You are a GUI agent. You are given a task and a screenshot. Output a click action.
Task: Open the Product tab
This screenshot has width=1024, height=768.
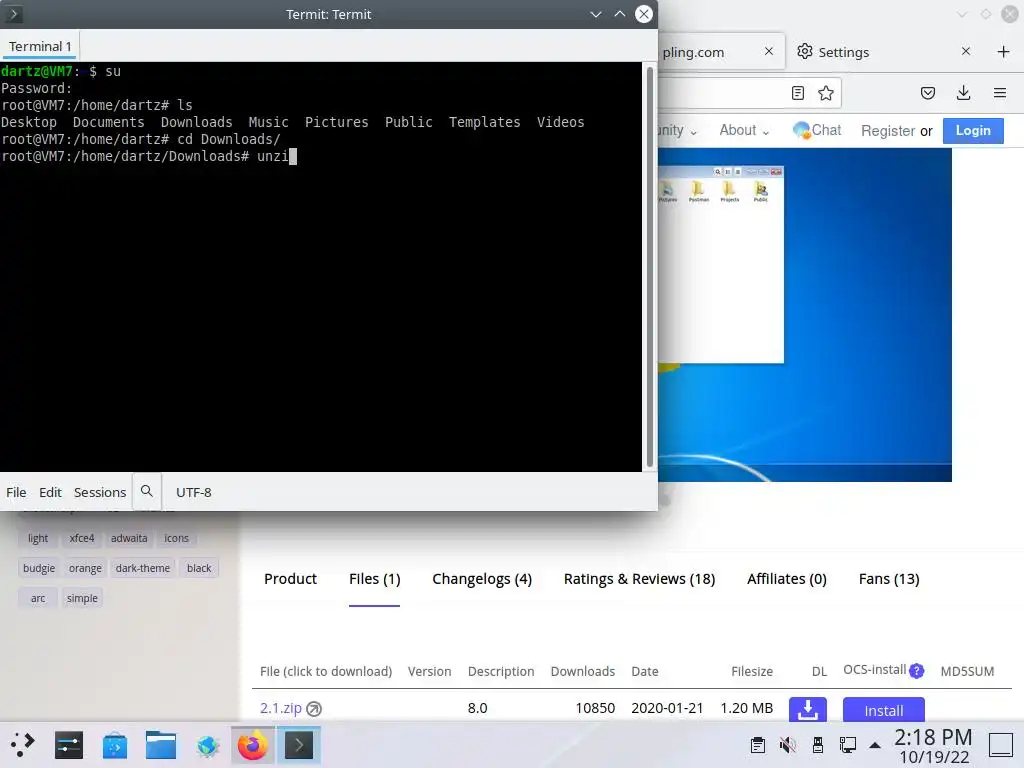[291, 579]
